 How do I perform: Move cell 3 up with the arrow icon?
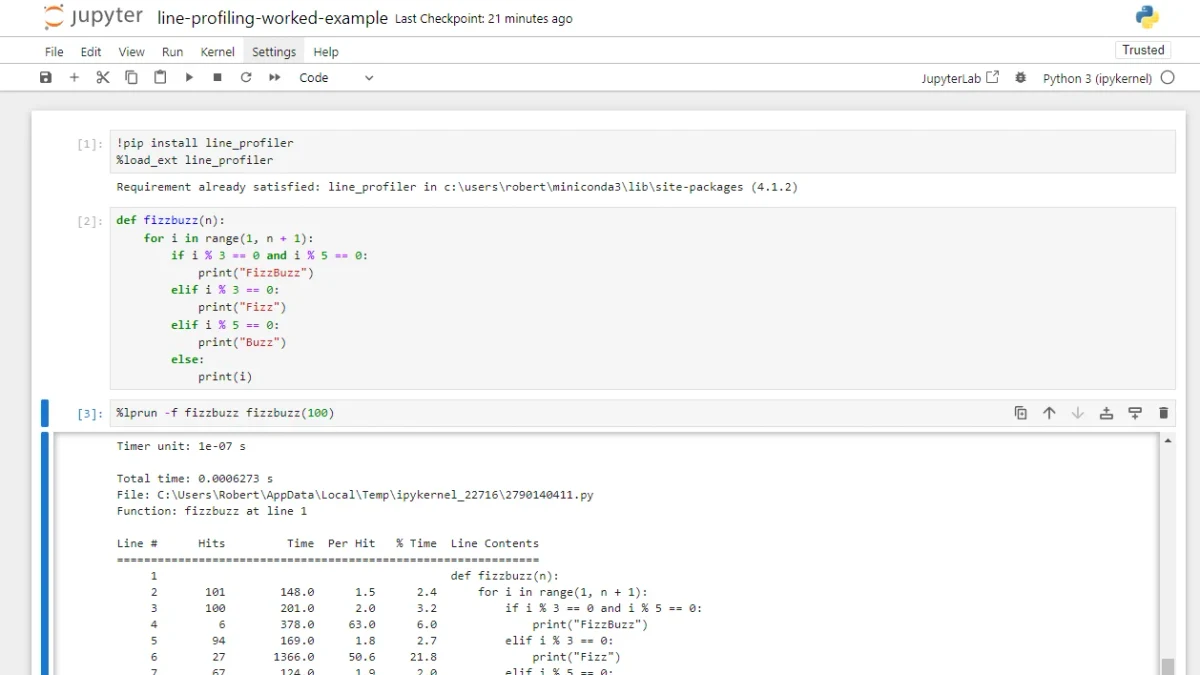[x=1049, y=413]
